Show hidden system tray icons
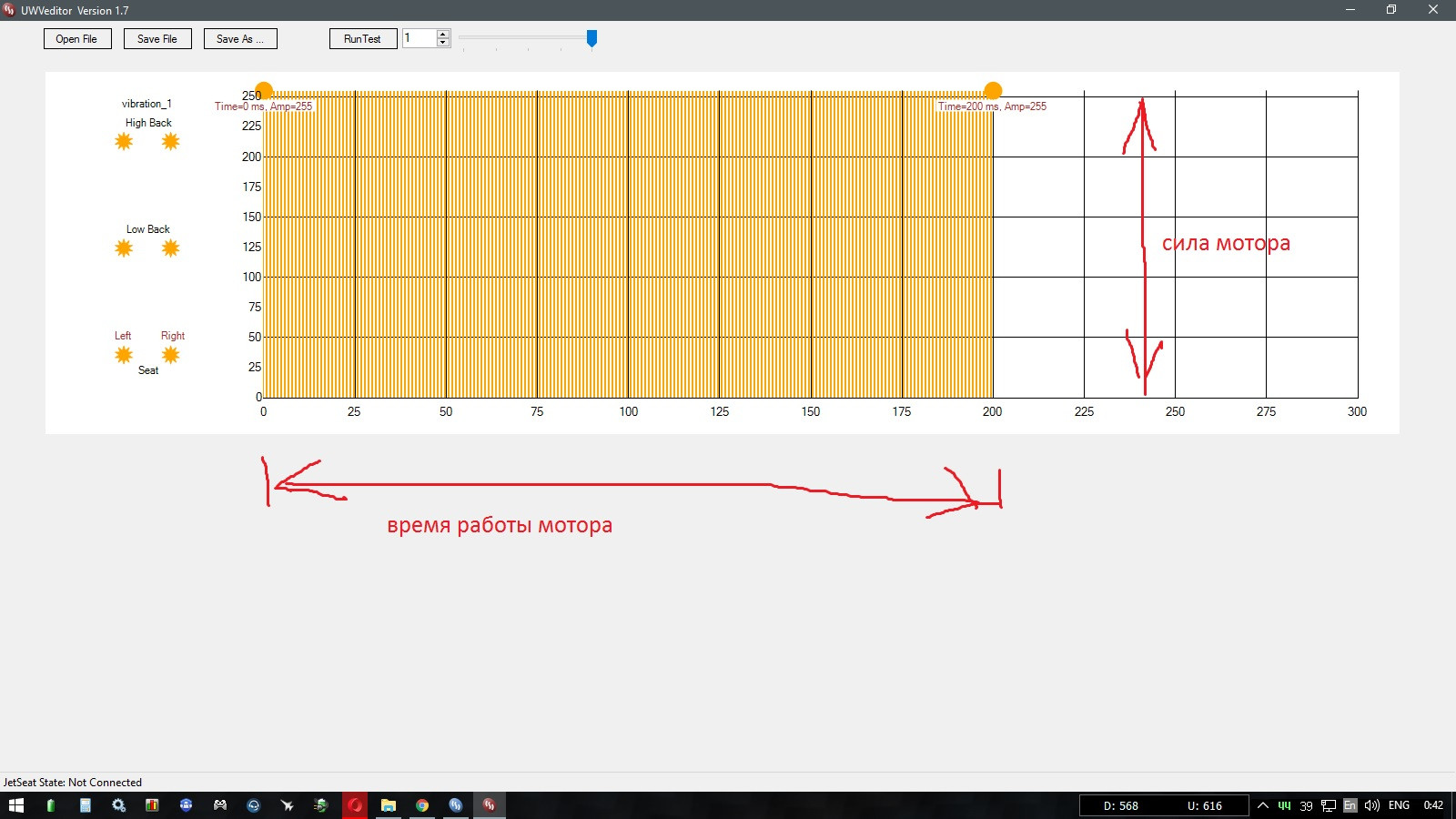The width and height of the screenshot is (1456, 819). (x=1263, y=805)
